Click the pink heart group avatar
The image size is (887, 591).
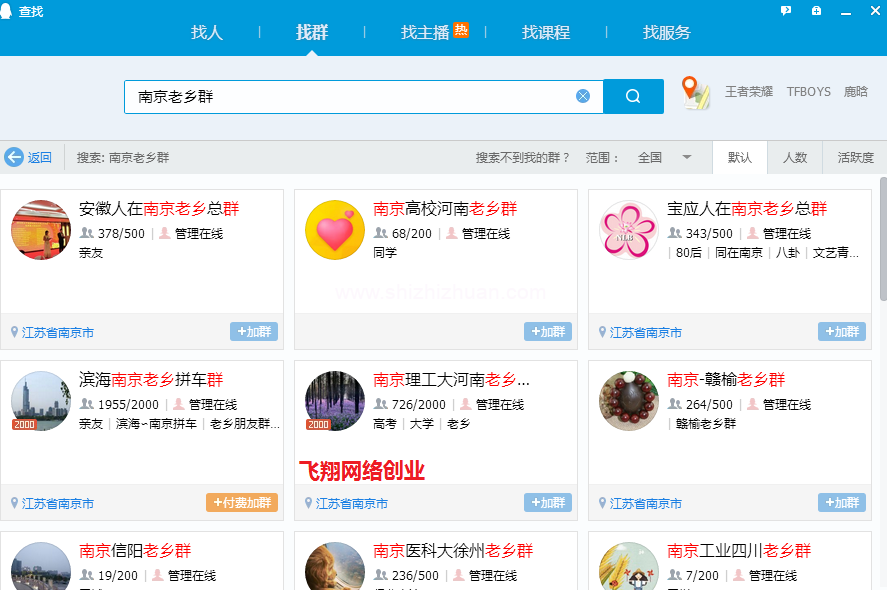(x=334, y=230)
